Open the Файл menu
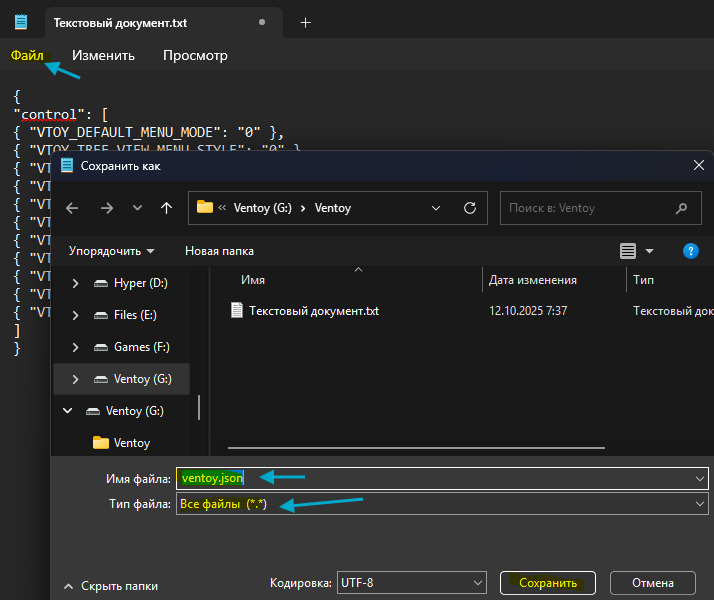The width and height of the screenshot is (714, 600). tap(27, 55)
